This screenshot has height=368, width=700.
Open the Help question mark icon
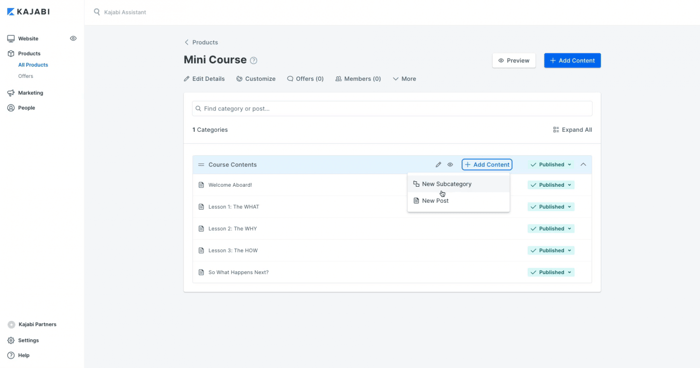pos(11,355)
